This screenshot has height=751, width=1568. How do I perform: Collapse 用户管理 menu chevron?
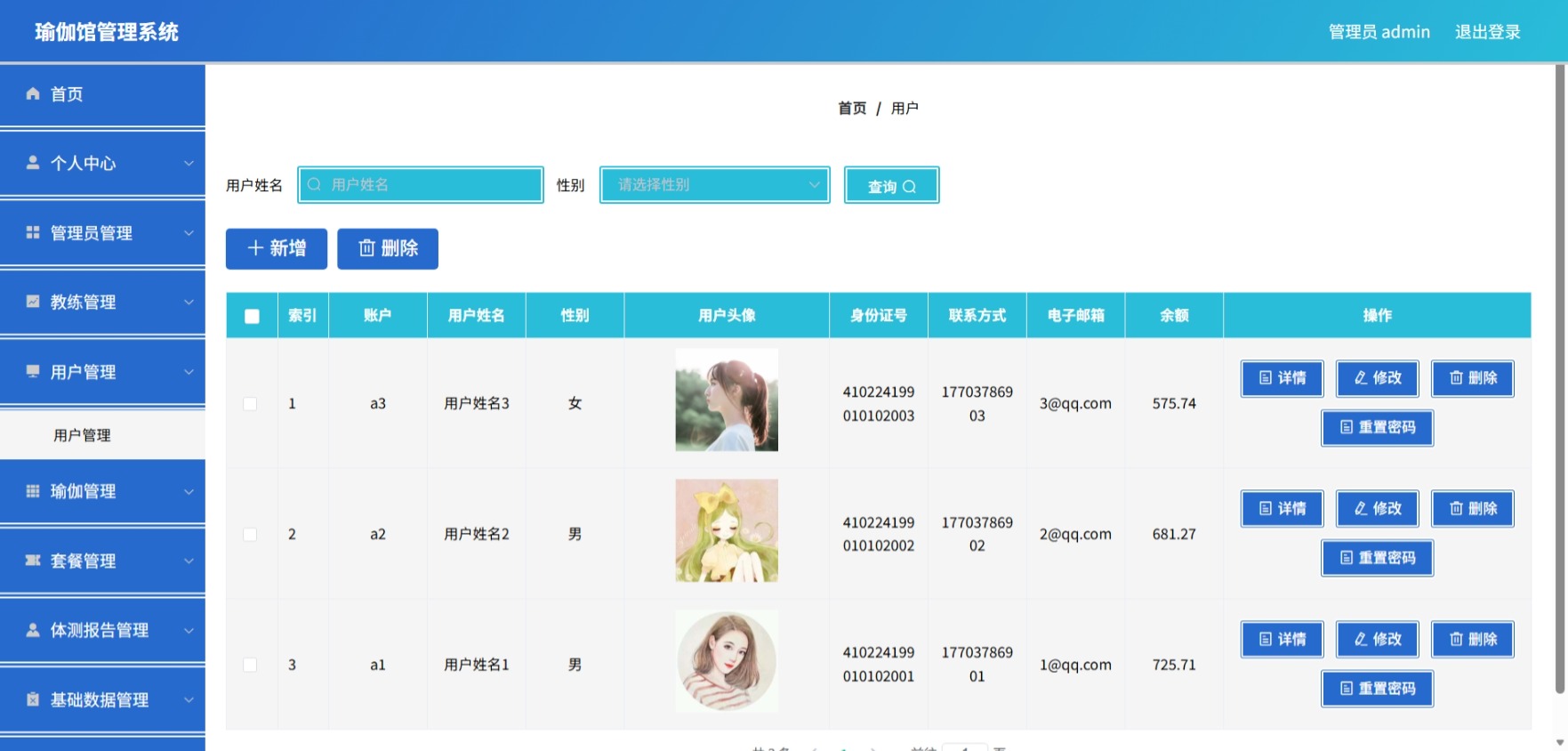(x=189, y=371)
